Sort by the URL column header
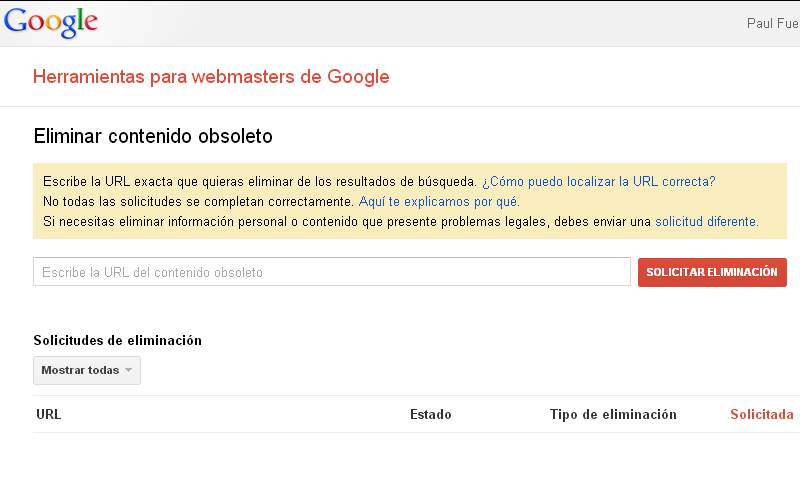Viewport: 800px width, 500px height. [x=48, y=414]
